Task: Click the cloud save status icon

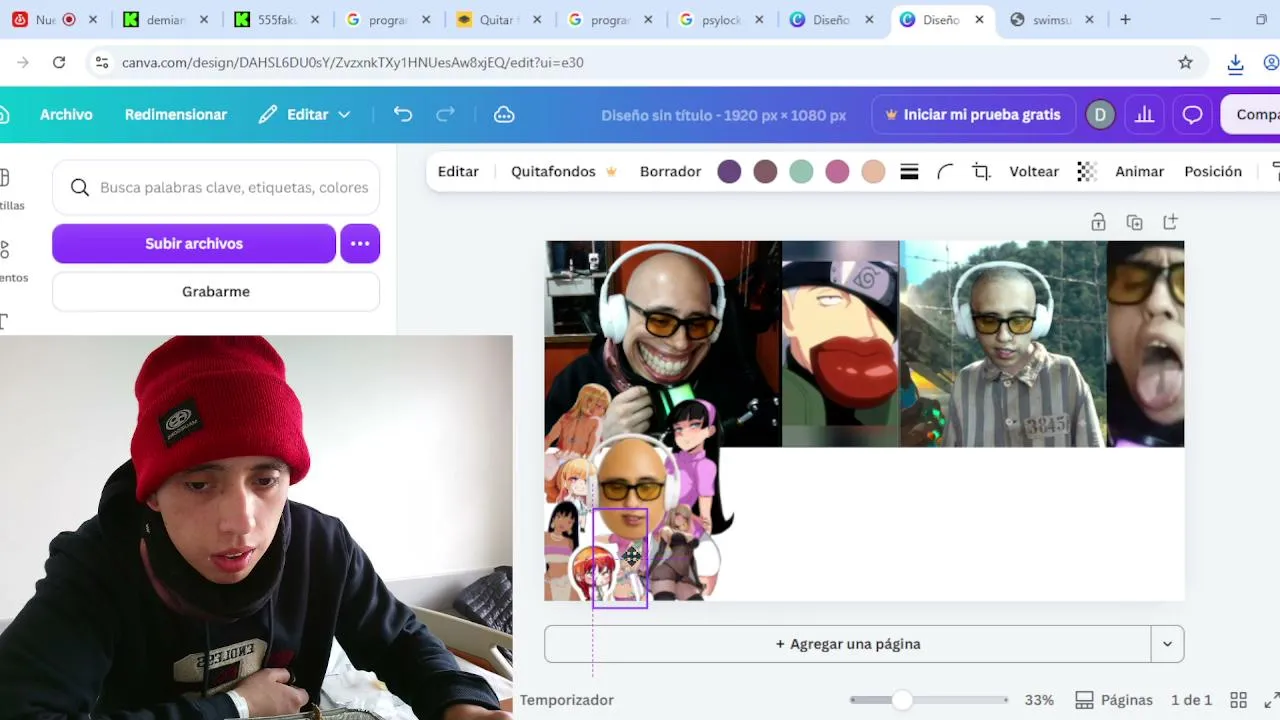Action: coord(504,115)
